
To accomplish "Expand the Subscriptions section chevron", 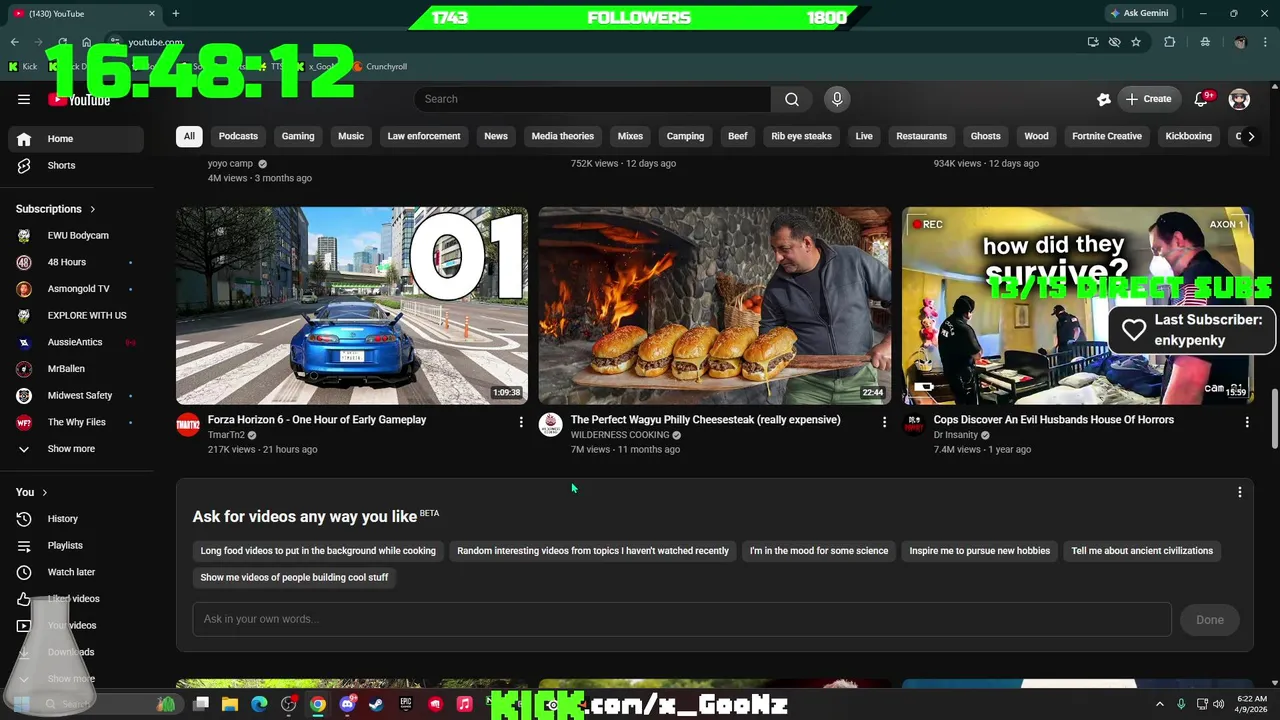I will click(93, 209).
